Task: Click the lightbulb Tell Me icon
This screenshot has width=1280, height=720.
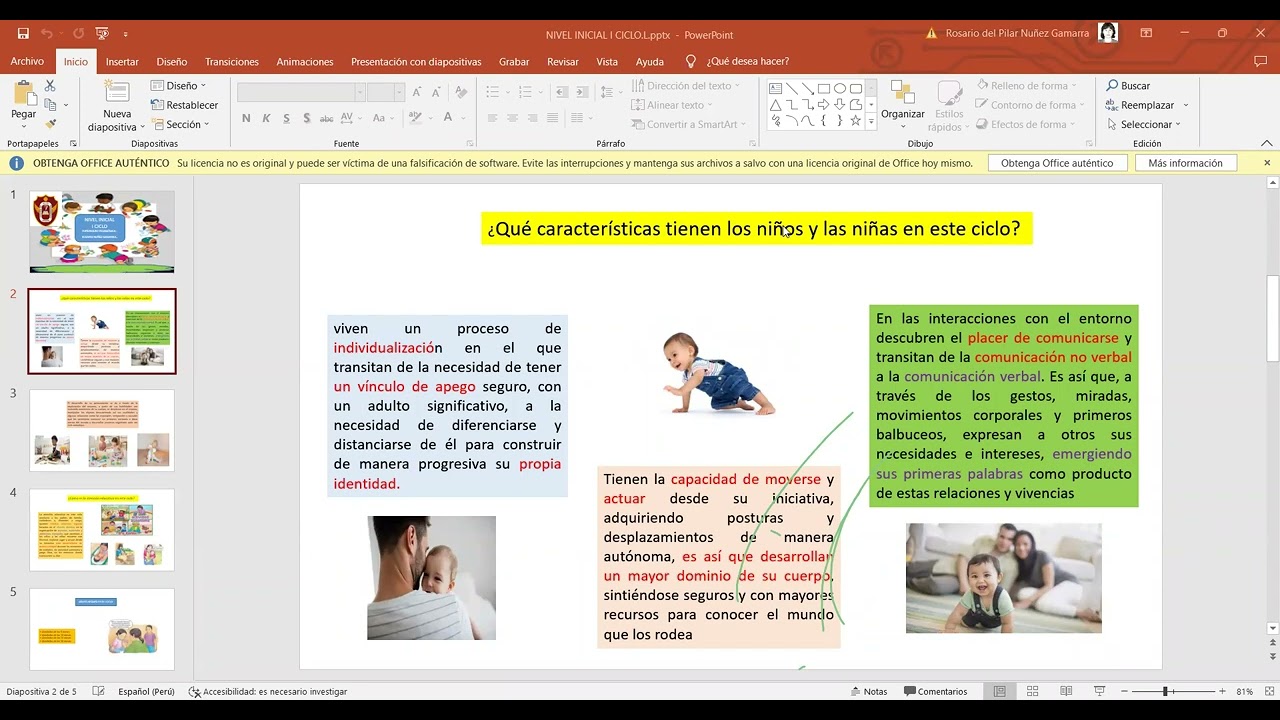Action: tap(691, 61)
